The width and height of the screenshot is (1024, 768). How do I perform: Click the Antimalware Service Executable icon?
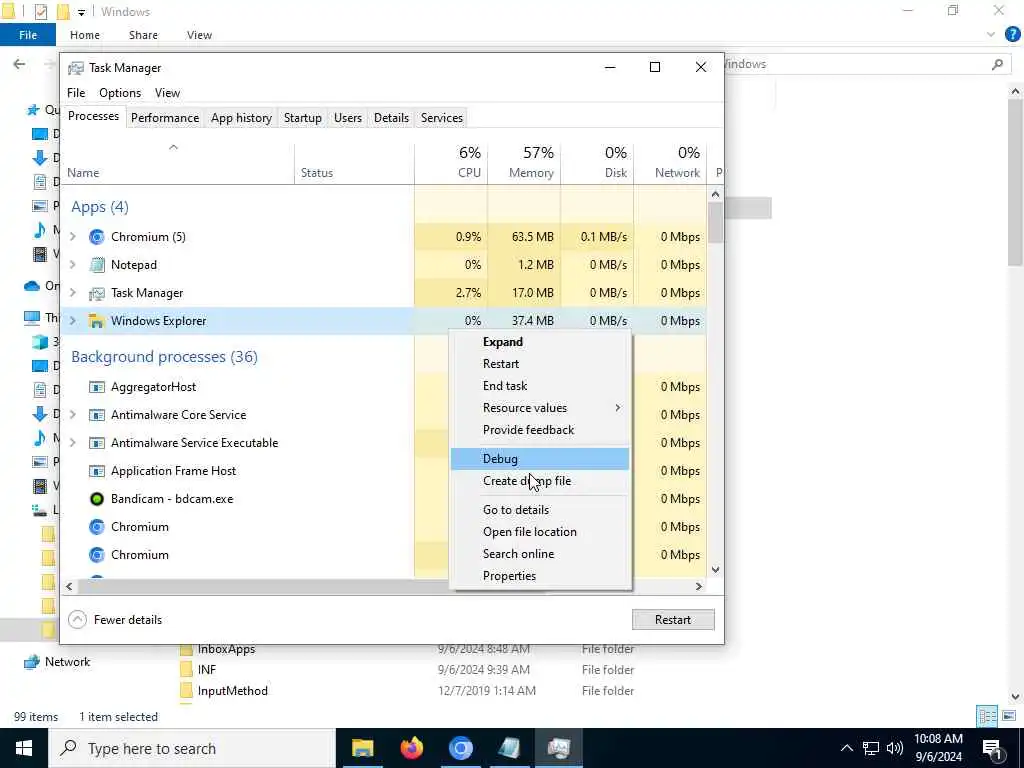(97, 443)
